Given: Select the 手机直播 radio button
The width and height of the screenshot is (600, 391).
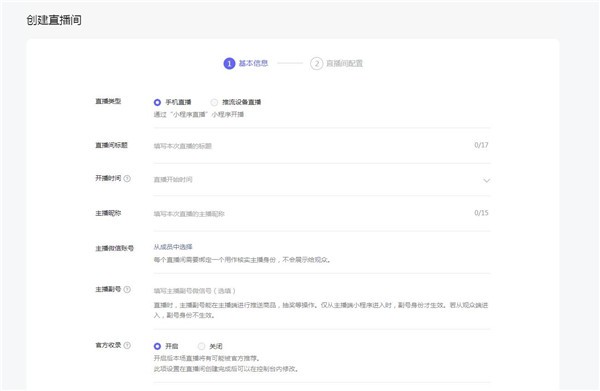Looking at the screenshot, I should tap(157, 103).
